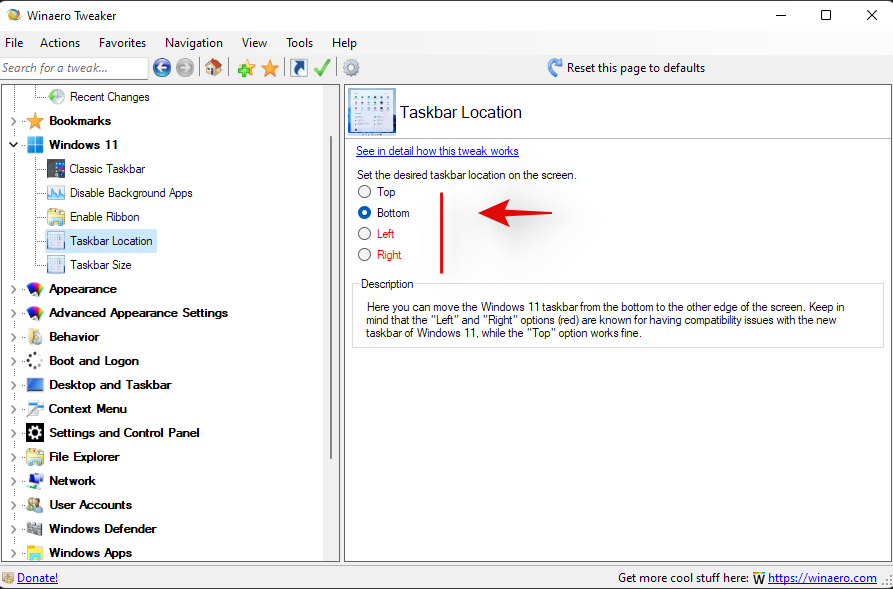Expand the Context Menu category
Image resolution: width=893 pixels, height=589 pixels.
tap(14, 409)
